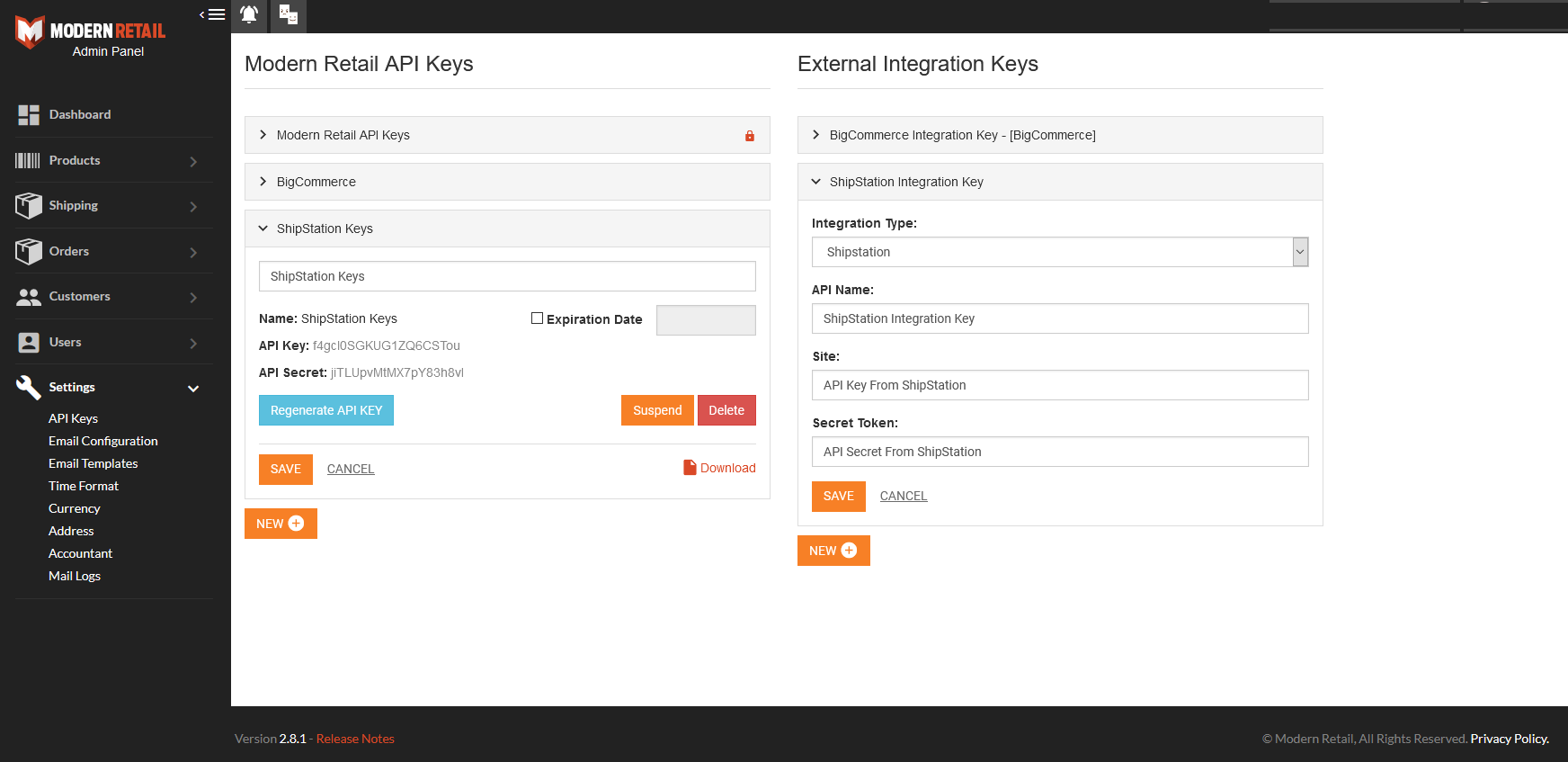Viewport: 1568px width, 762px height.
Task: Save the ShipStation Keys form
Action: coord(286,470)
